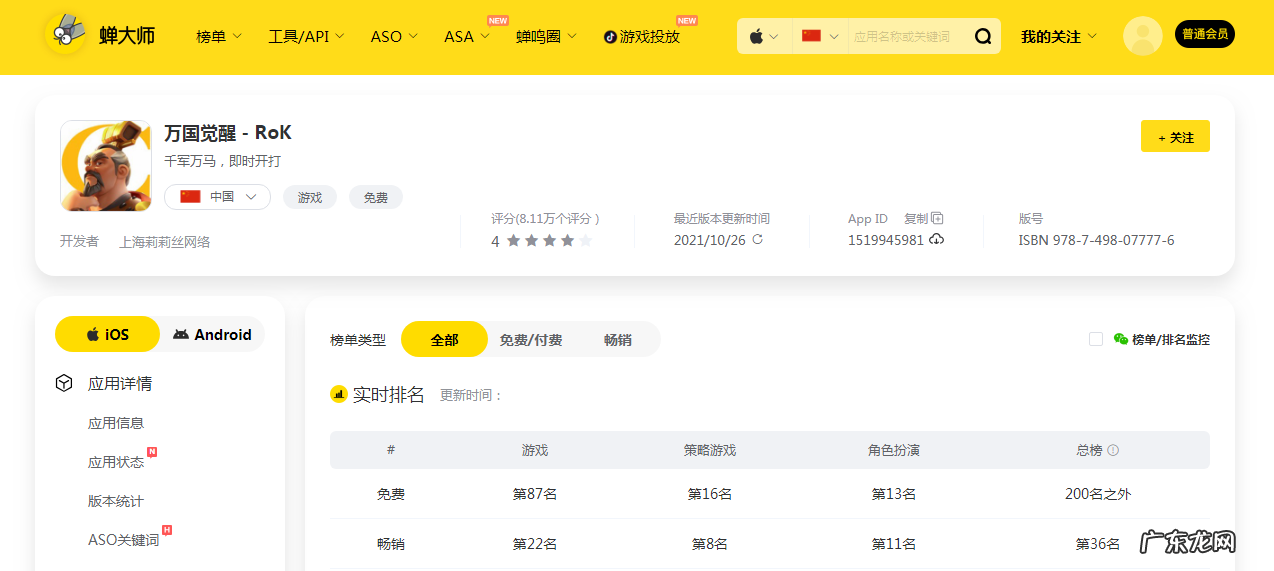Image resolution: width=1274 pixels, height=571 pixels.
Task: Click the 第87名 free games rank cell
Action: (535, 494)
